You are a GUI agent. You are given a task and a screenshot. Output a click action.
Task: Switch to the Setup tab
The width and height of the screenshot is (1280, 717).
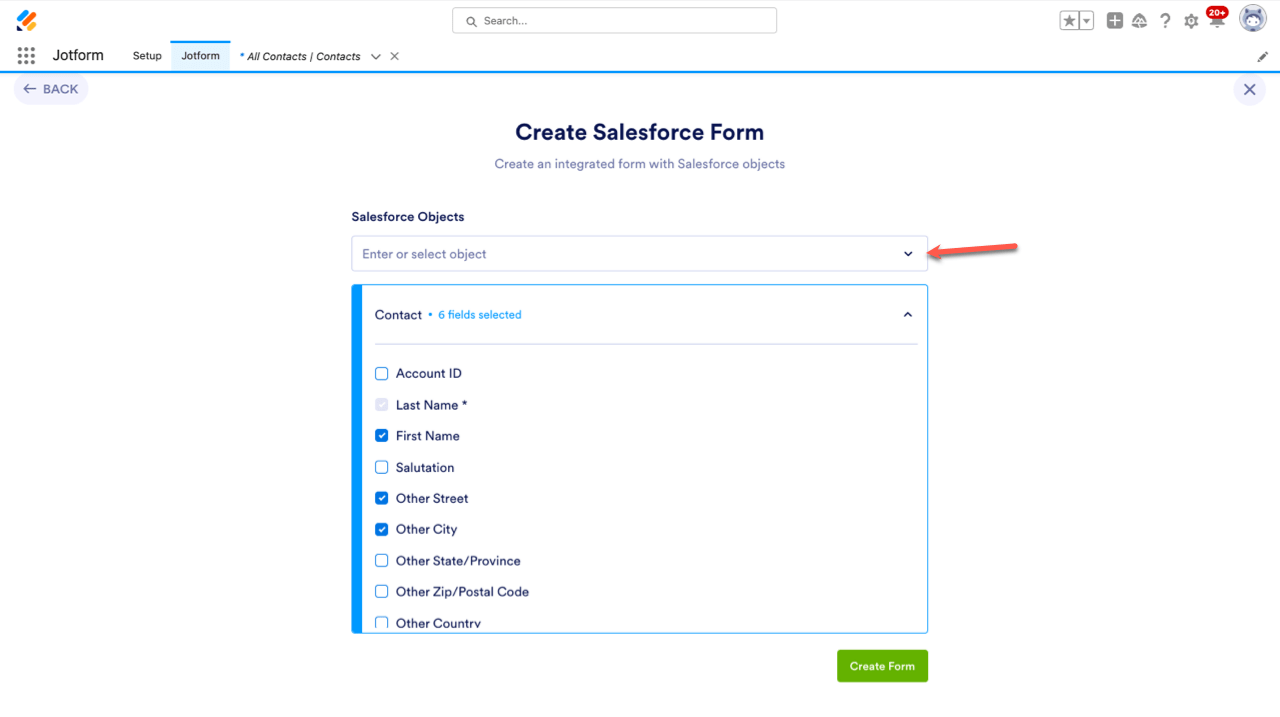click(x=147, y=56)
